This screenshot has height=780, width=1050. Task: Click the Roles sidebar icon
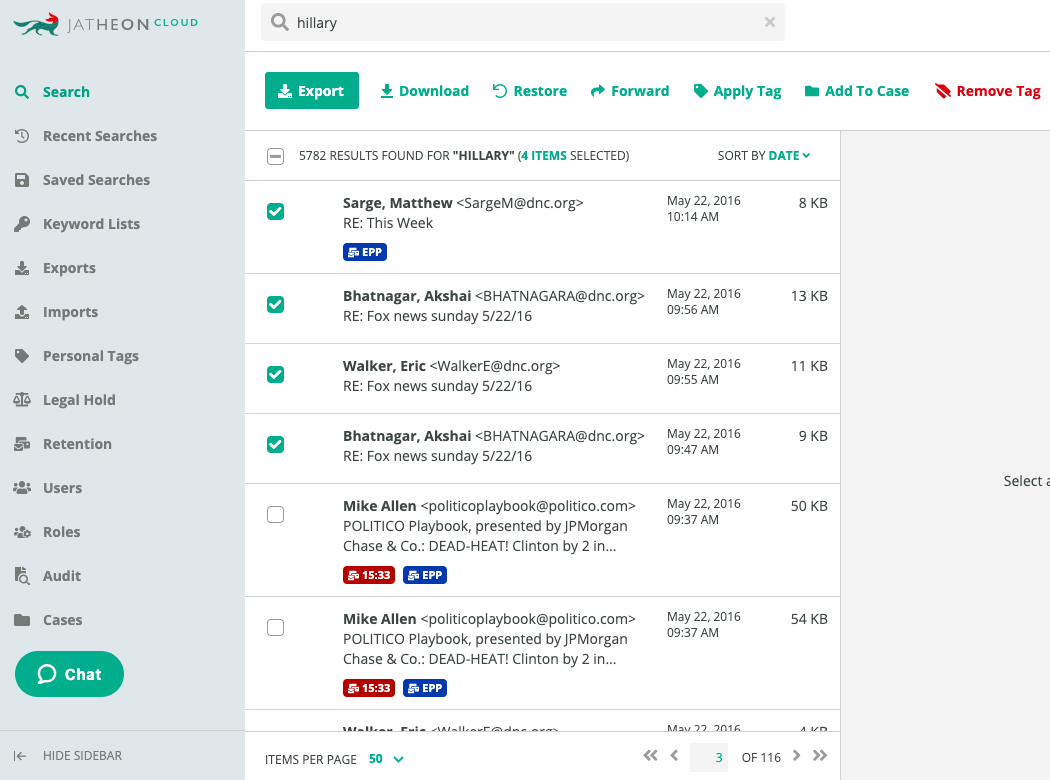coord(22,532)
